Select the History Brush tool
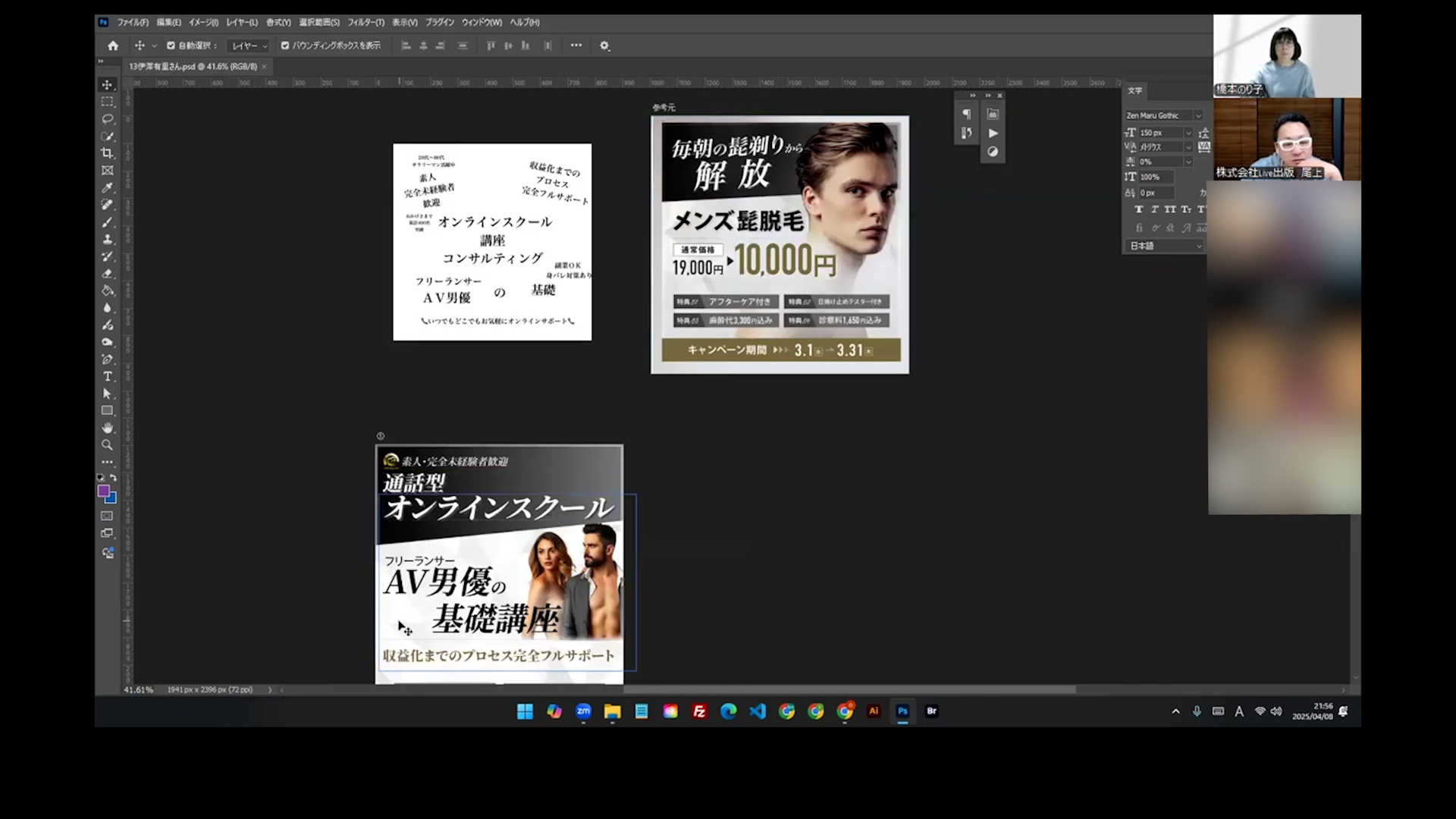 point(107,256)
